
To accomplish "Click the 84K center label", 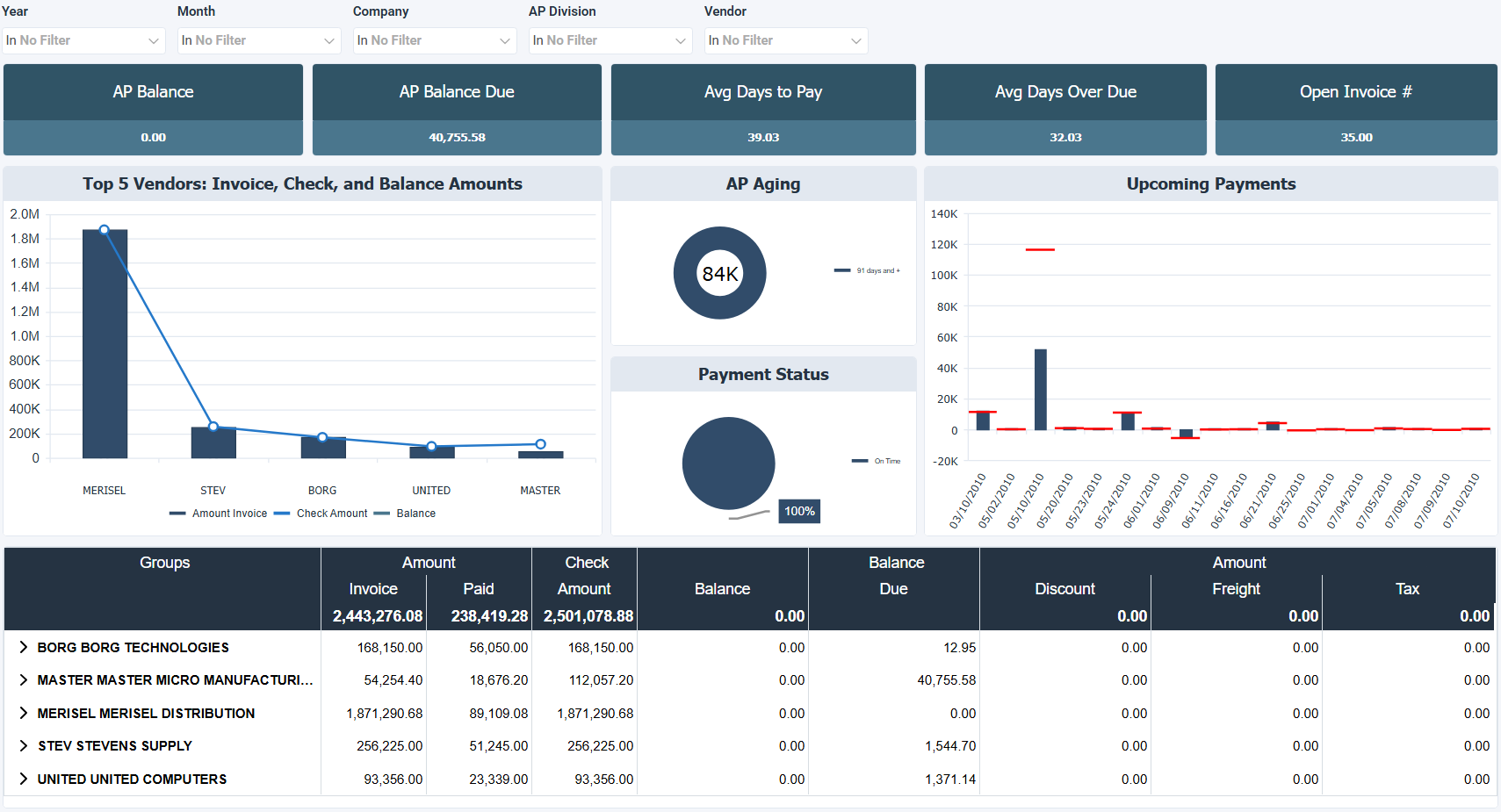I will tap(720, 274).
